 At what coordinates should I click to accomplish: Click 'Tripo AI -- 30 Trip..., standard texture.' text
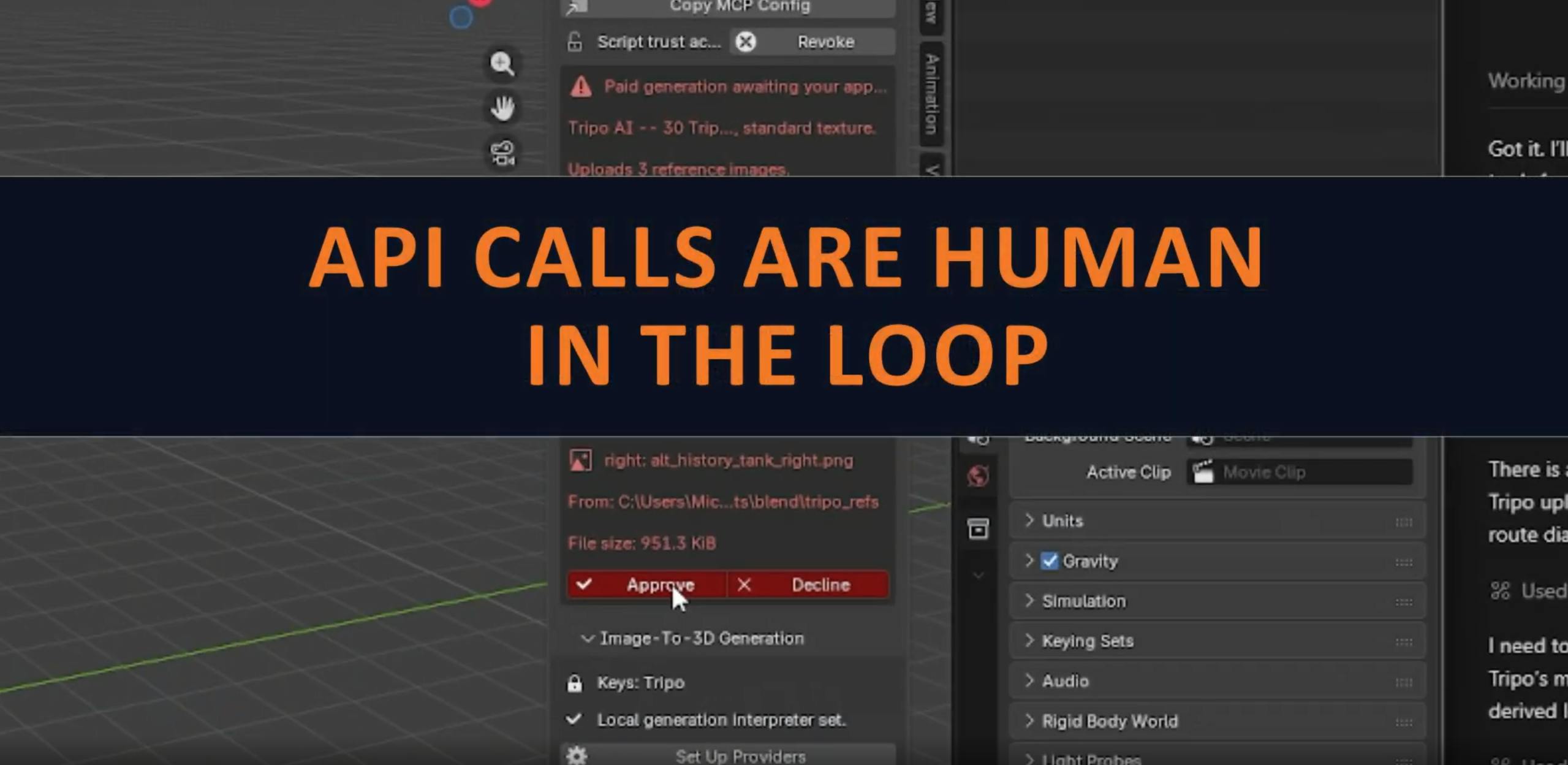[722, 128]
